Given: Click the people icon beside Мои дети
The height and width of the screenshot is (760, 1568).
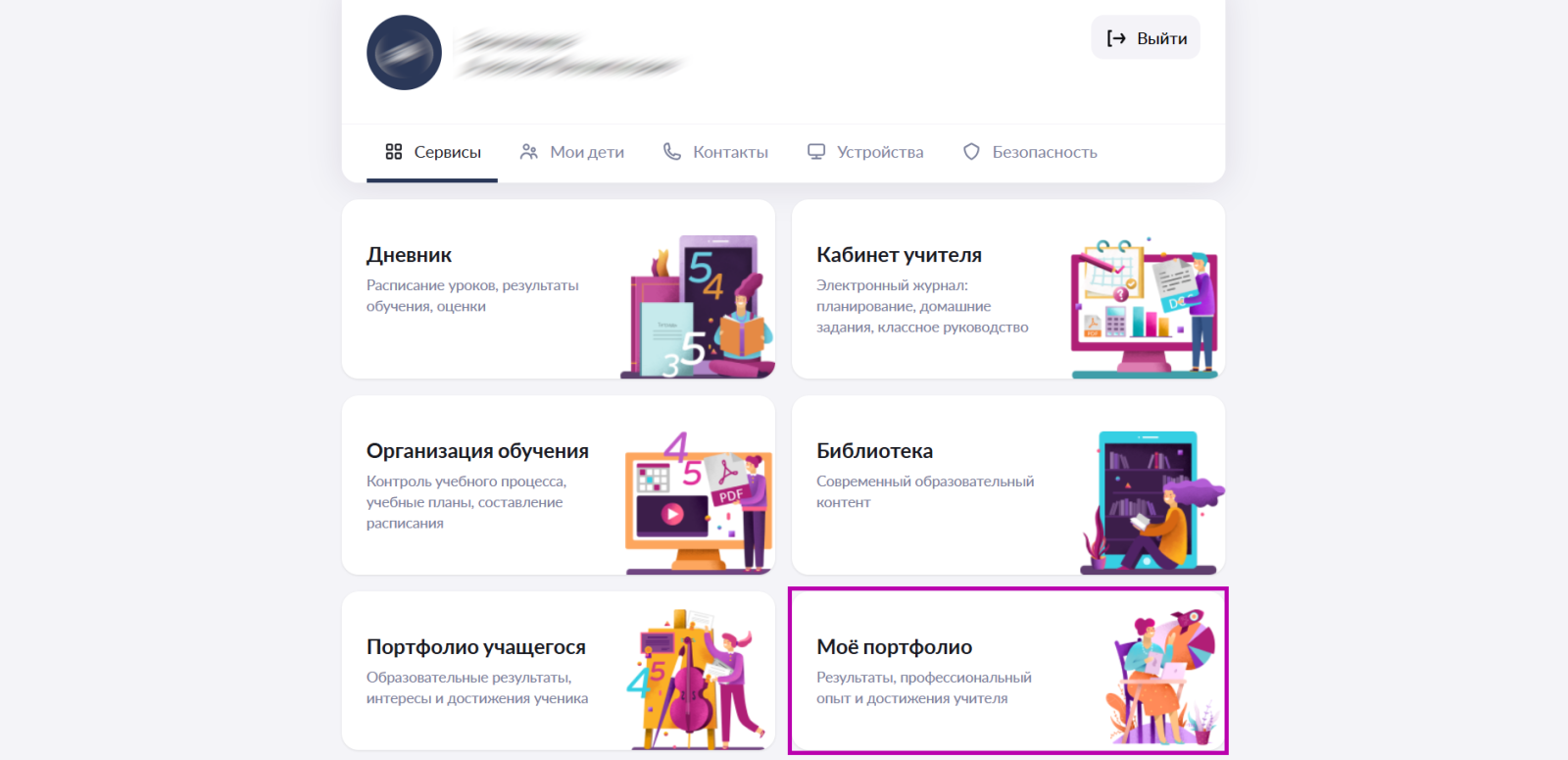Looking at the screenshot, I should pos(529,151).
